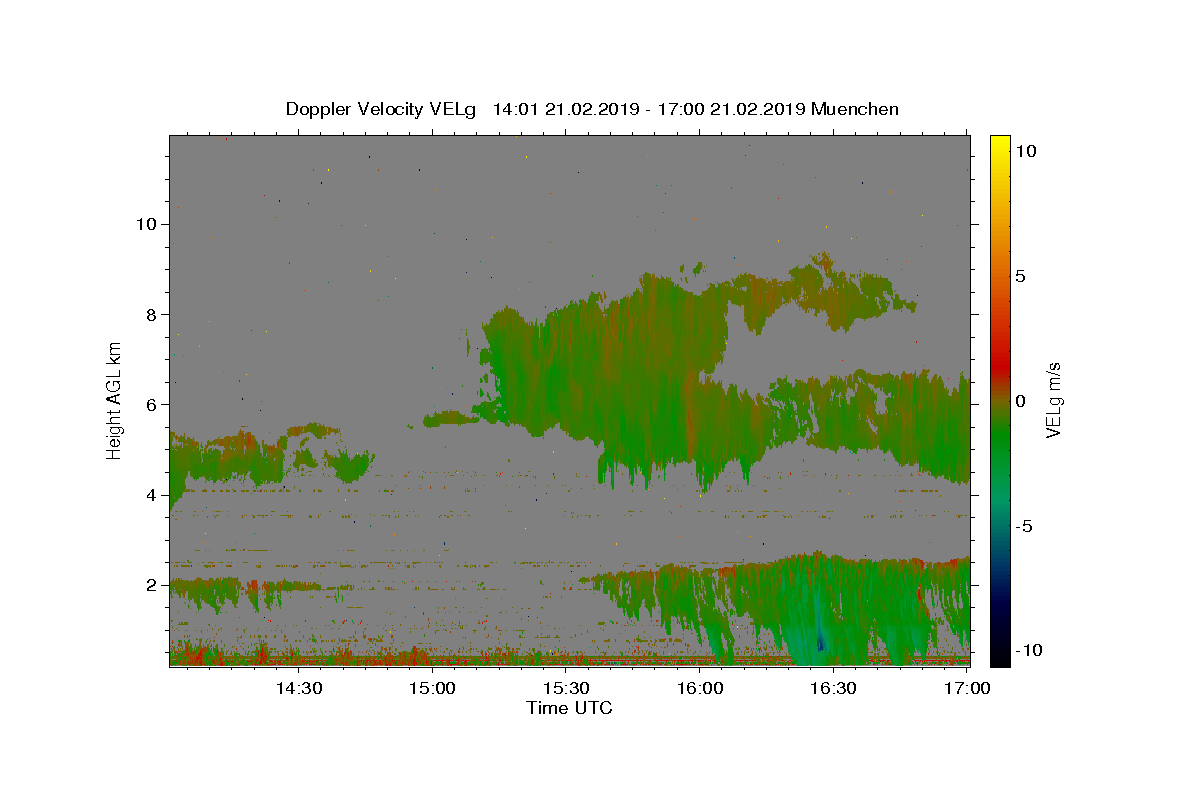1200x800 pixels.
Task: Click the "VELg m/s" colorbar label
Action: click(1054, 400)
